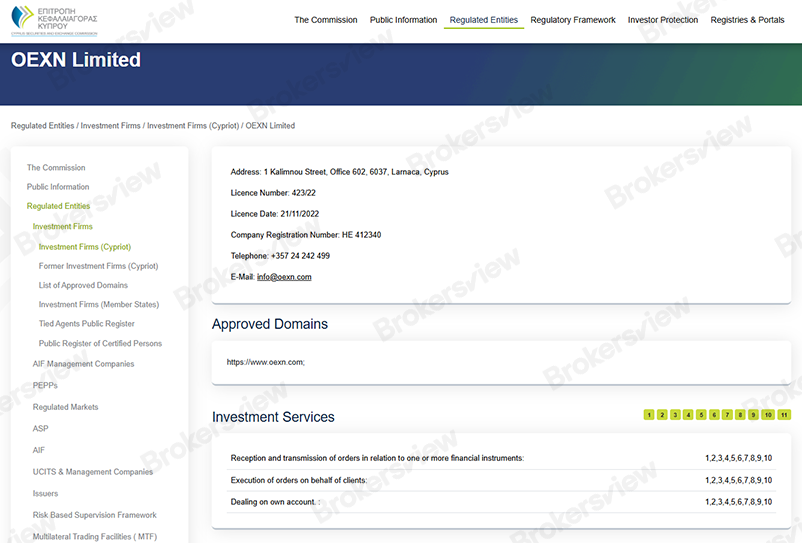Viewport: 802px width, 543px height.
Task: Open Multilateral Trading Facilities (MTF) sidebar item
Action: click(x=95, y=537)
